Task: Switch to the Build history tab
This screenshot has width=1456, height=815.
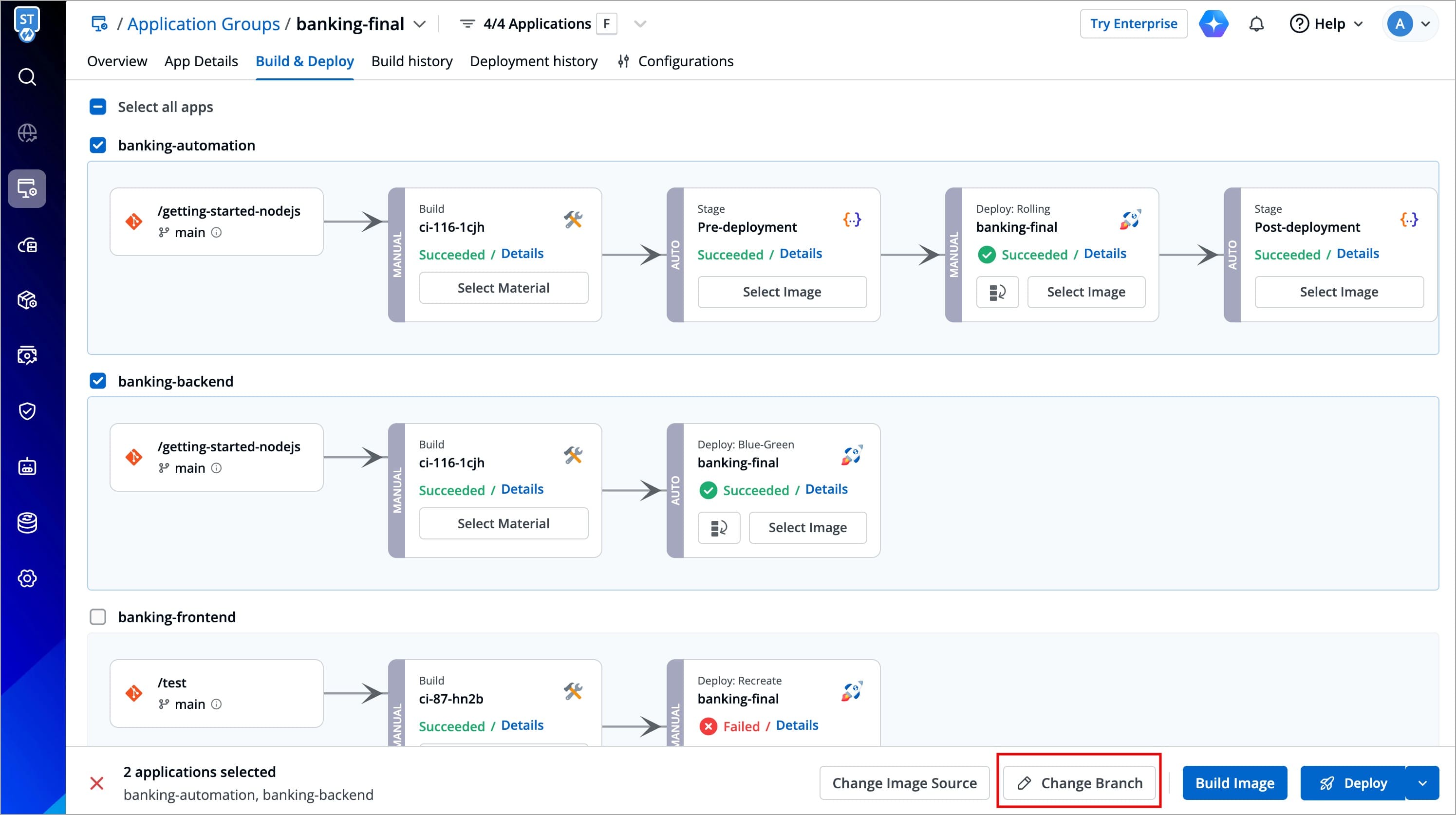Action: pyautogui.click(x=411, y=61)
